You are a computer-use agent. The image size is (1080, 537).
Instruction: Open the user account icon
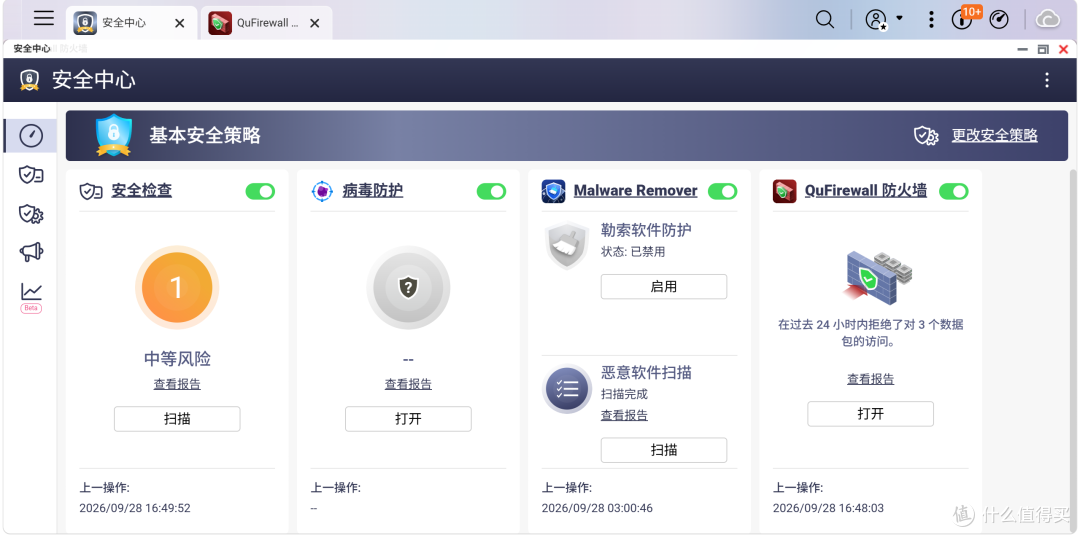click(x=875, y=19)
